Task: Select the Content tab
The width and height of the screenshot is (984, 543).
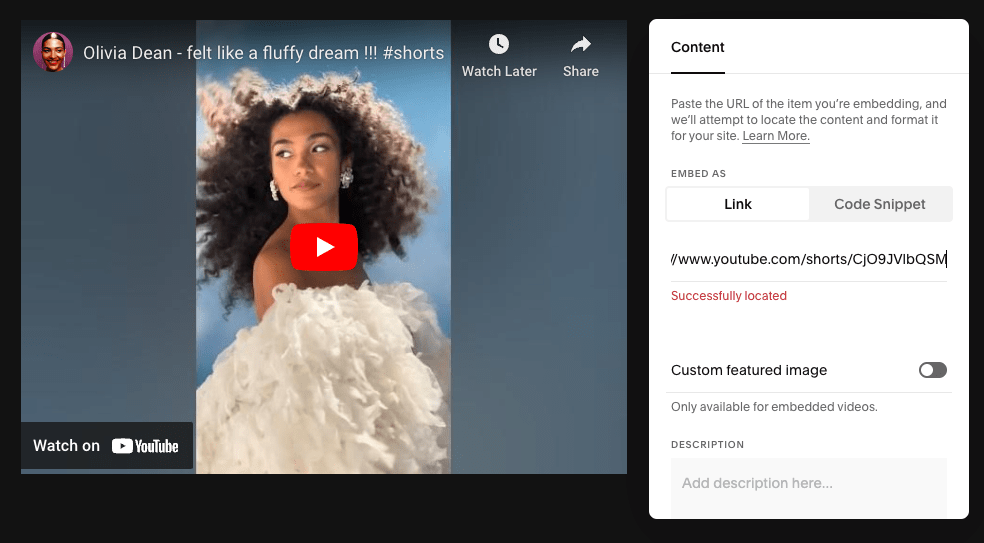Action: pyautogui.click(x=697, y=47)
